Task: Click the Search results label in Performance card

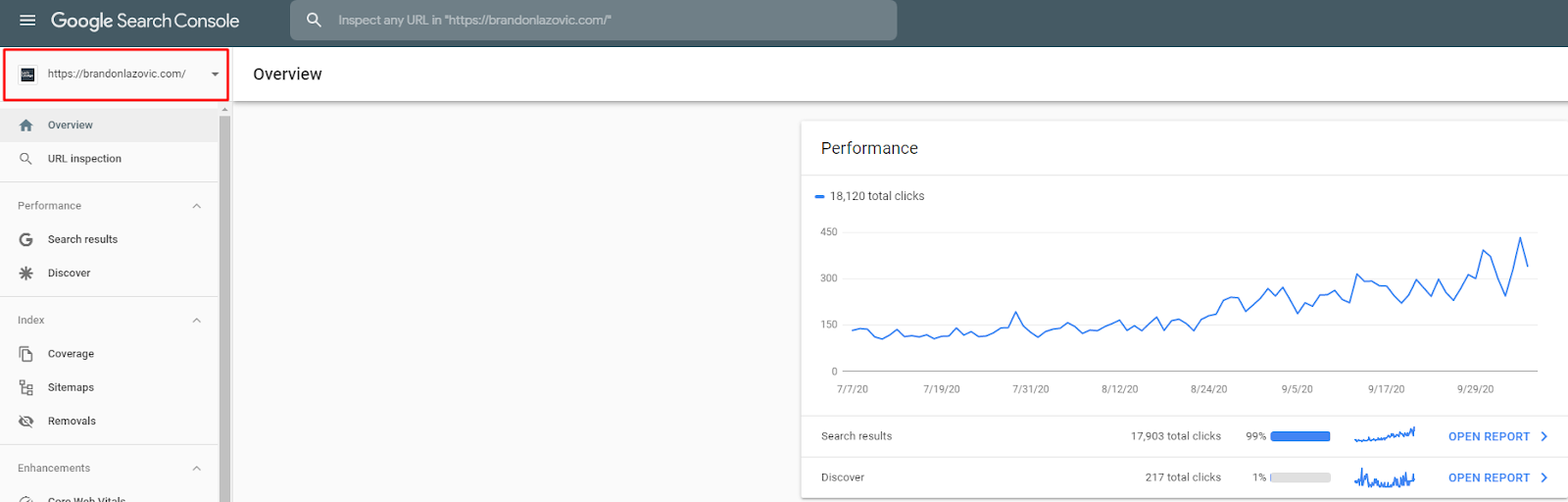Action: point(857,436)
